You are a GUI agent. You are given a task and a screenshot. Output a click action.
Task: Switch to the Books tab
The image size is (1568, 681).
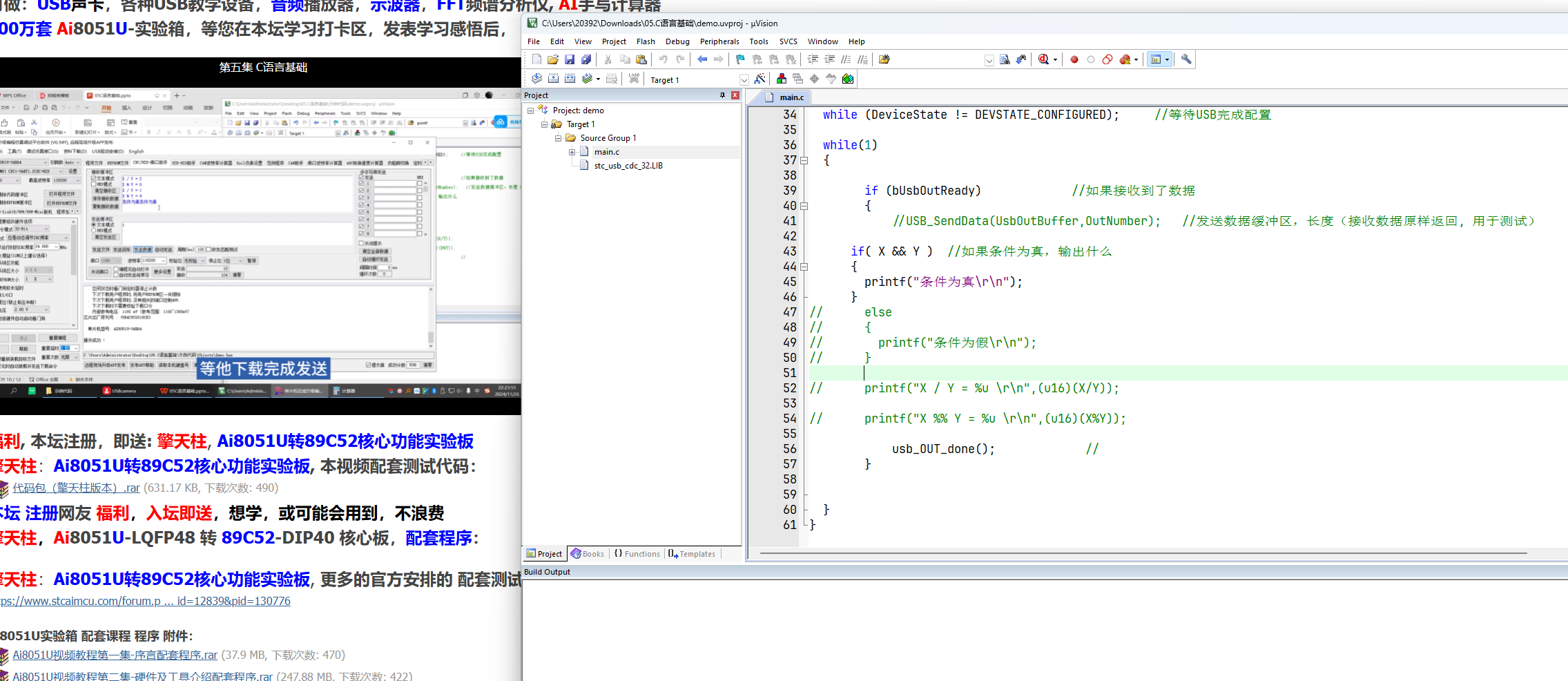pos(588,554)
